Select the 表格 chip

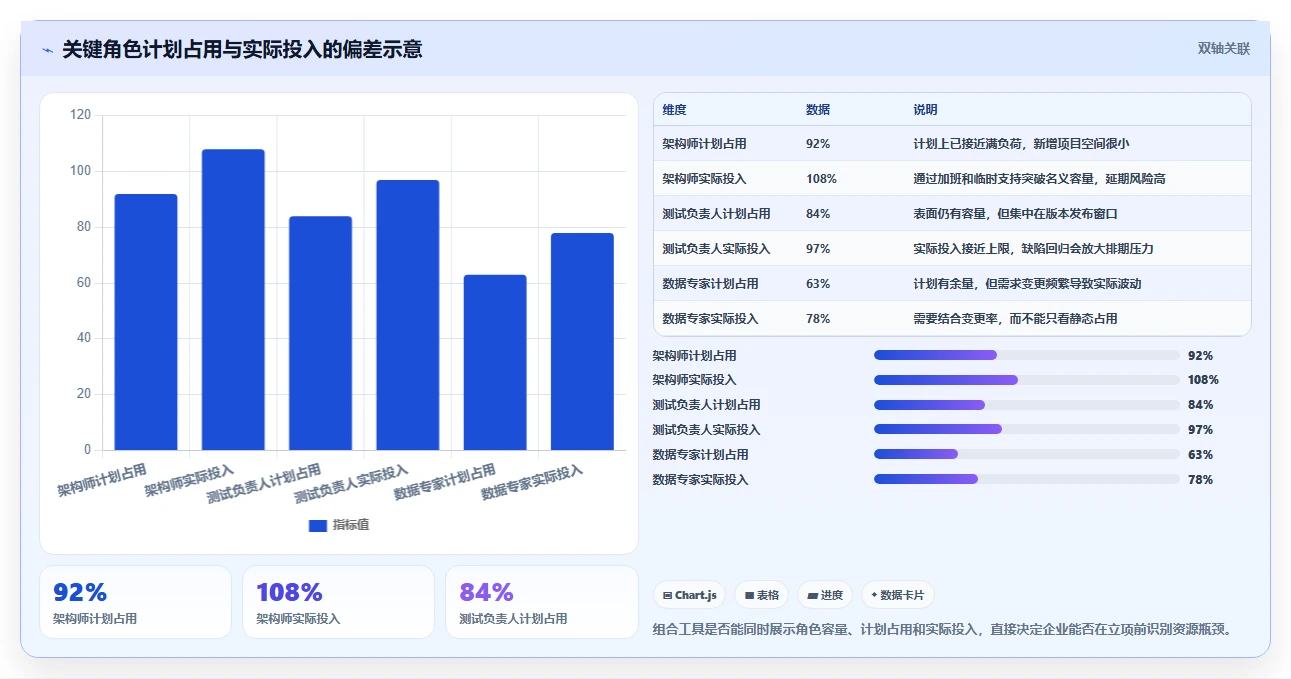[761, 595]
